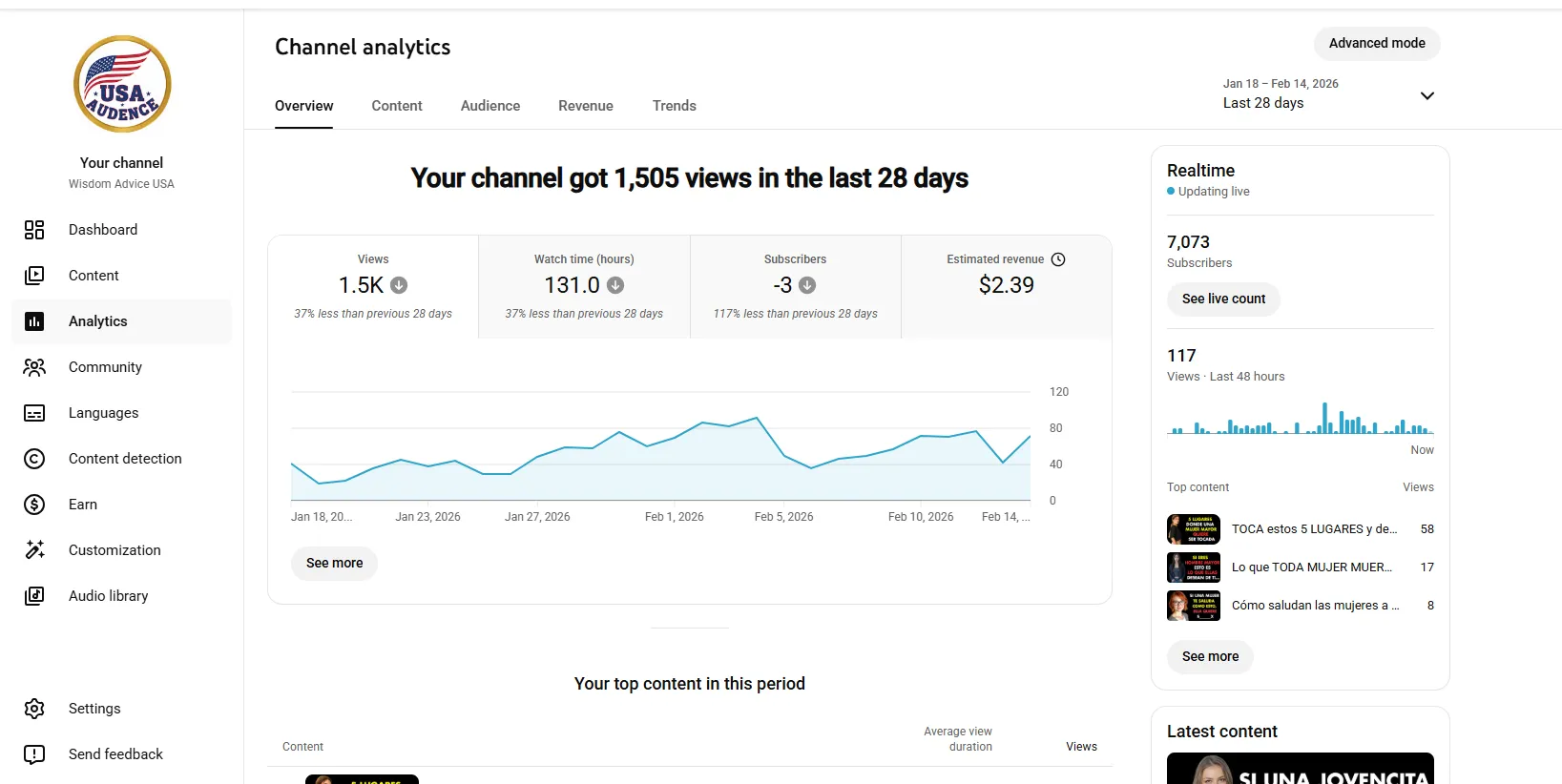Image resolution: width=1562 pixels, height=784 pixels.
Task: Click the See live count button
Action: pyautogui.click(x=1223, y=299)
